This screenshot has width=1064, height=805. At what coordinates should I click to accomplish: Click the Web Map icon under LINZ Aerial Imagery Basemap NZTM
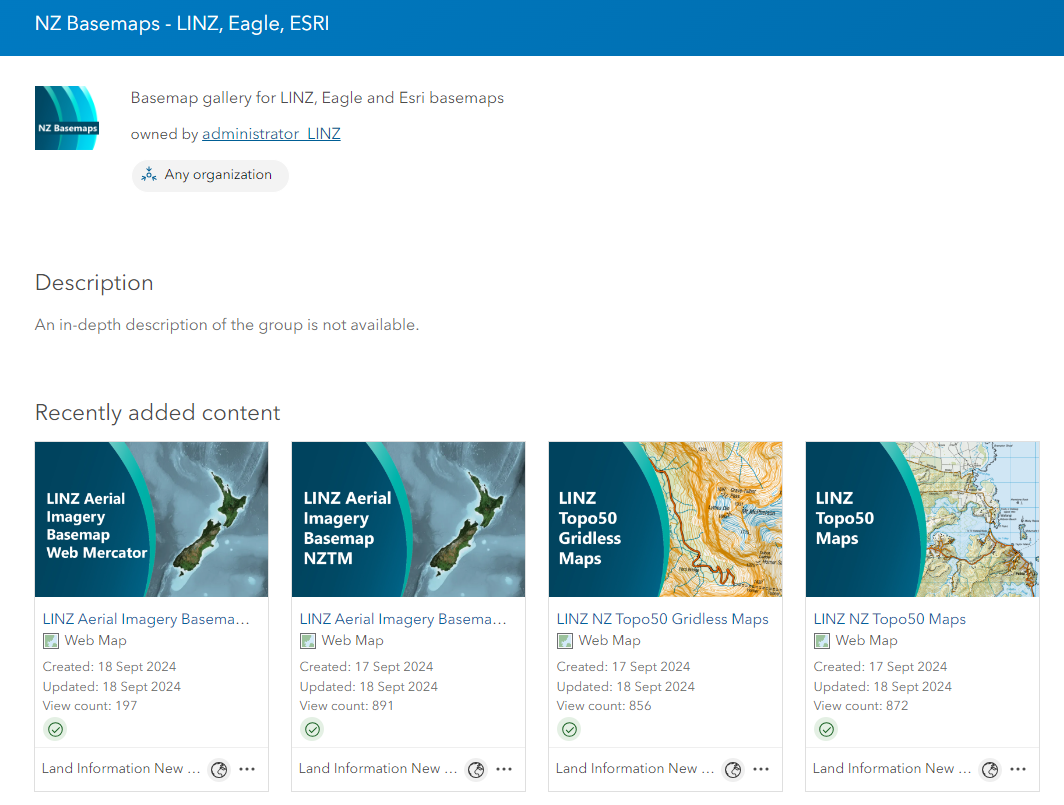click(x=307, y=640)
